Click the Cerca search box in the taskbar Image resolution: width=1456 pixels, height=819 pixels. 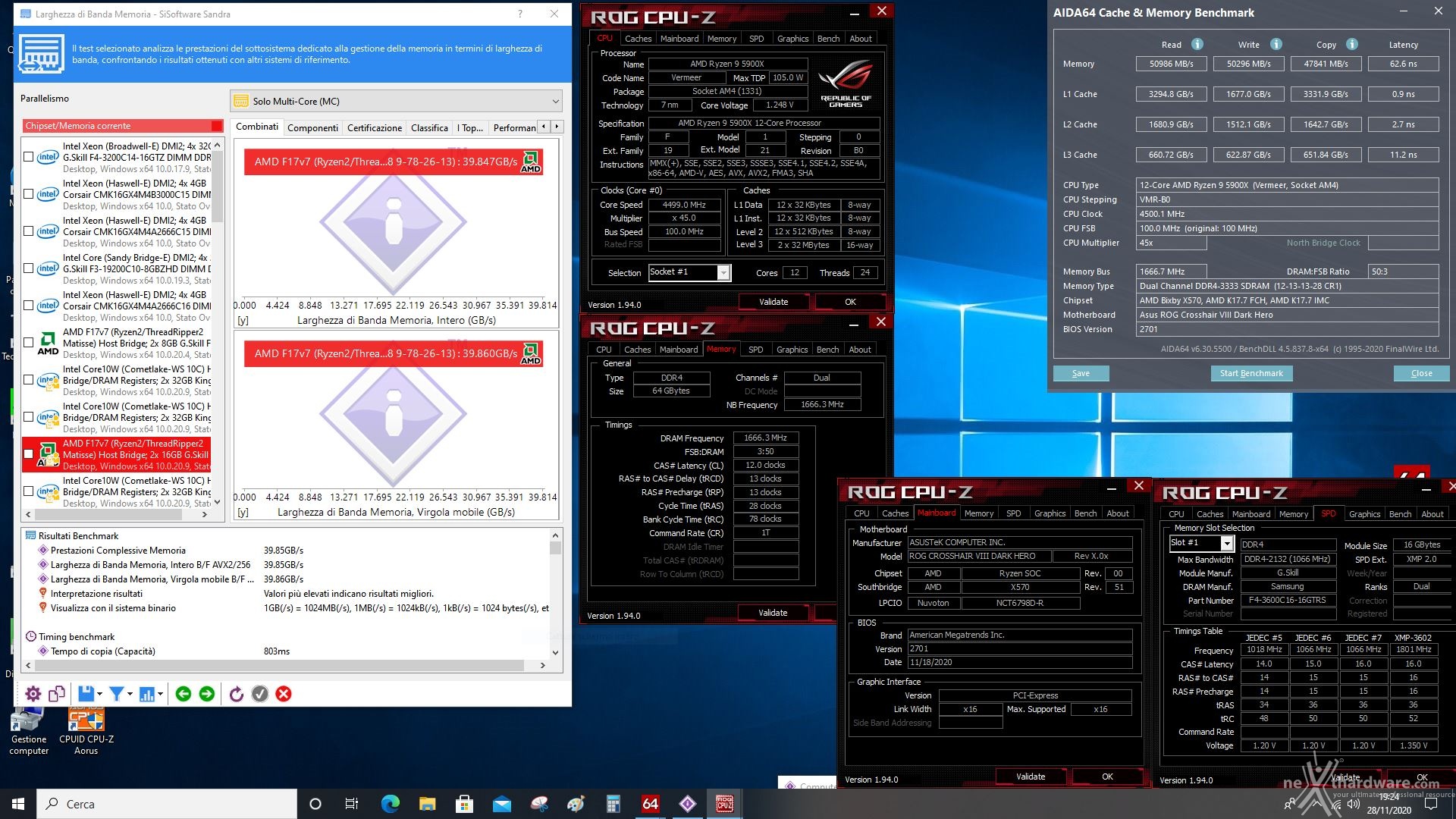(167, 804)
